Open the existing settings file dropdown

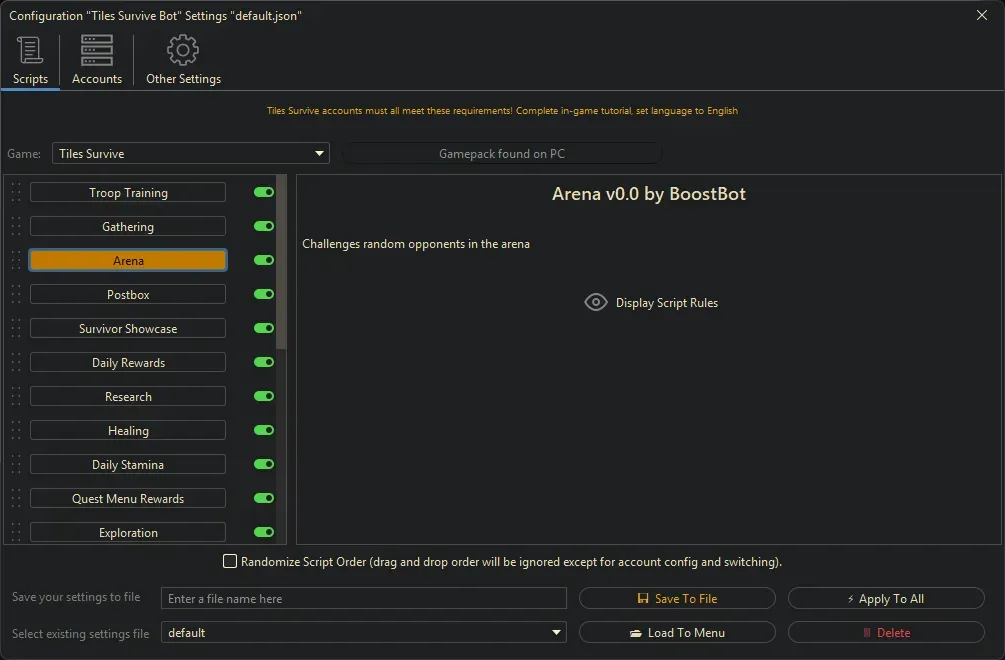(x=557, y=633)
